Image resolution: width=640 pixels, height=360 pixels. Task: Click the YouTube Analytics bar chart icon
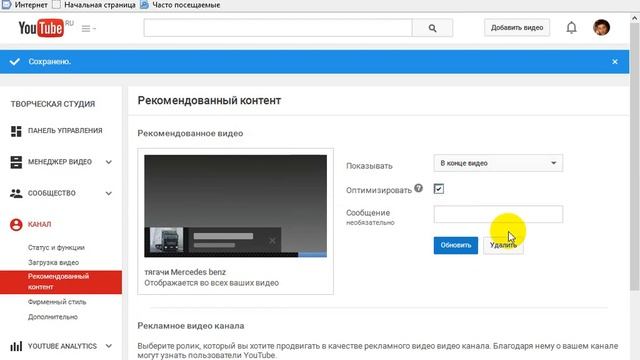pyautogui.click(x=16, y=346)
